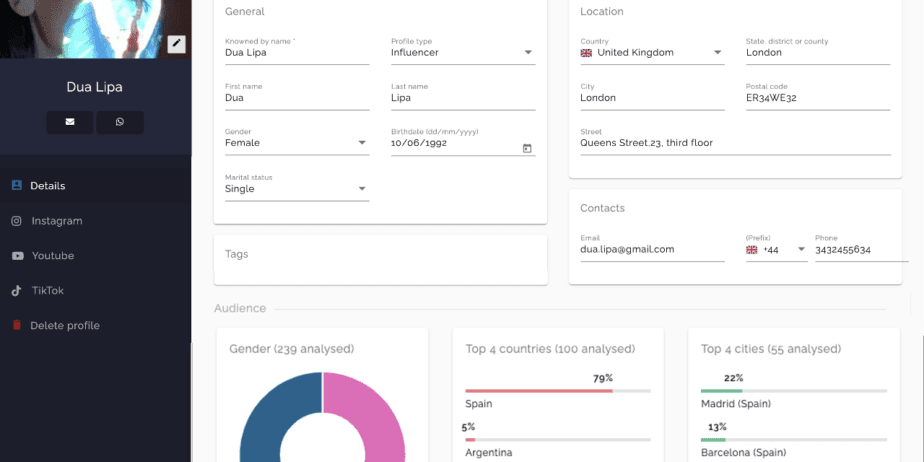This screenshot has height=462, width=924.
Task: Click the UK flag in Country field
Action: pos(586,52)
